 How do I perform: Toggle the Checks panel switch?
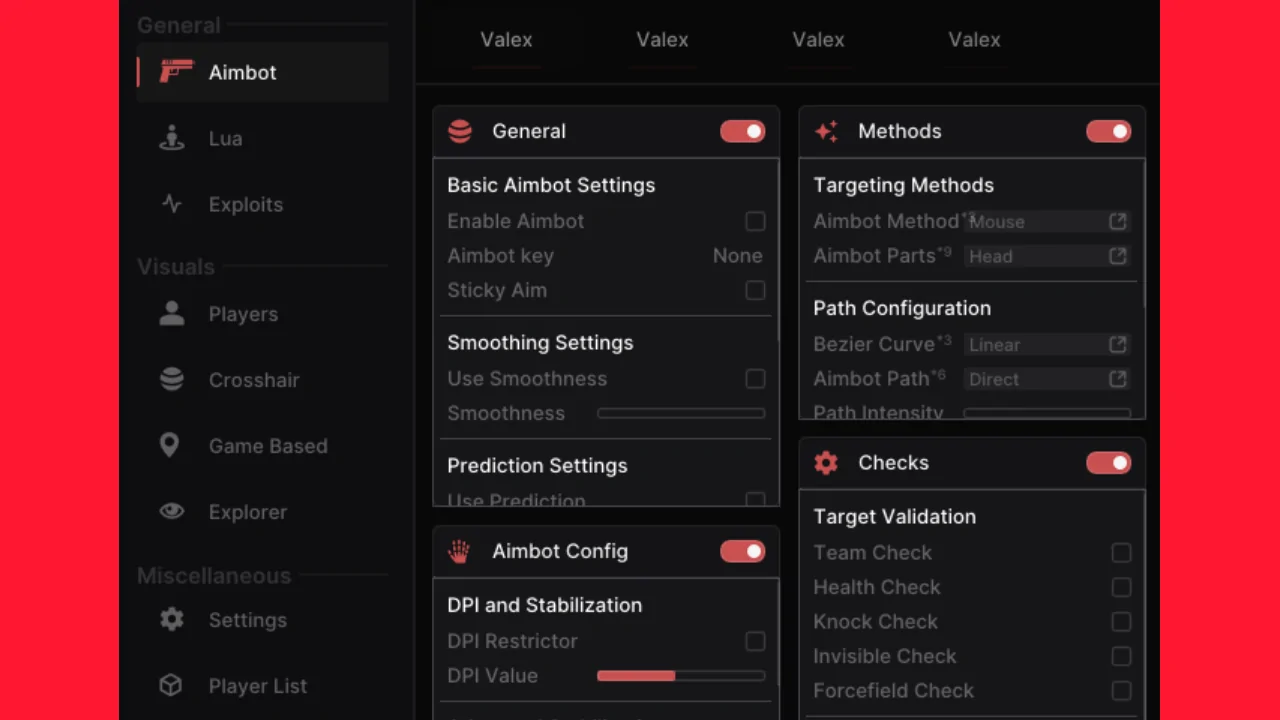(1108, 463)
